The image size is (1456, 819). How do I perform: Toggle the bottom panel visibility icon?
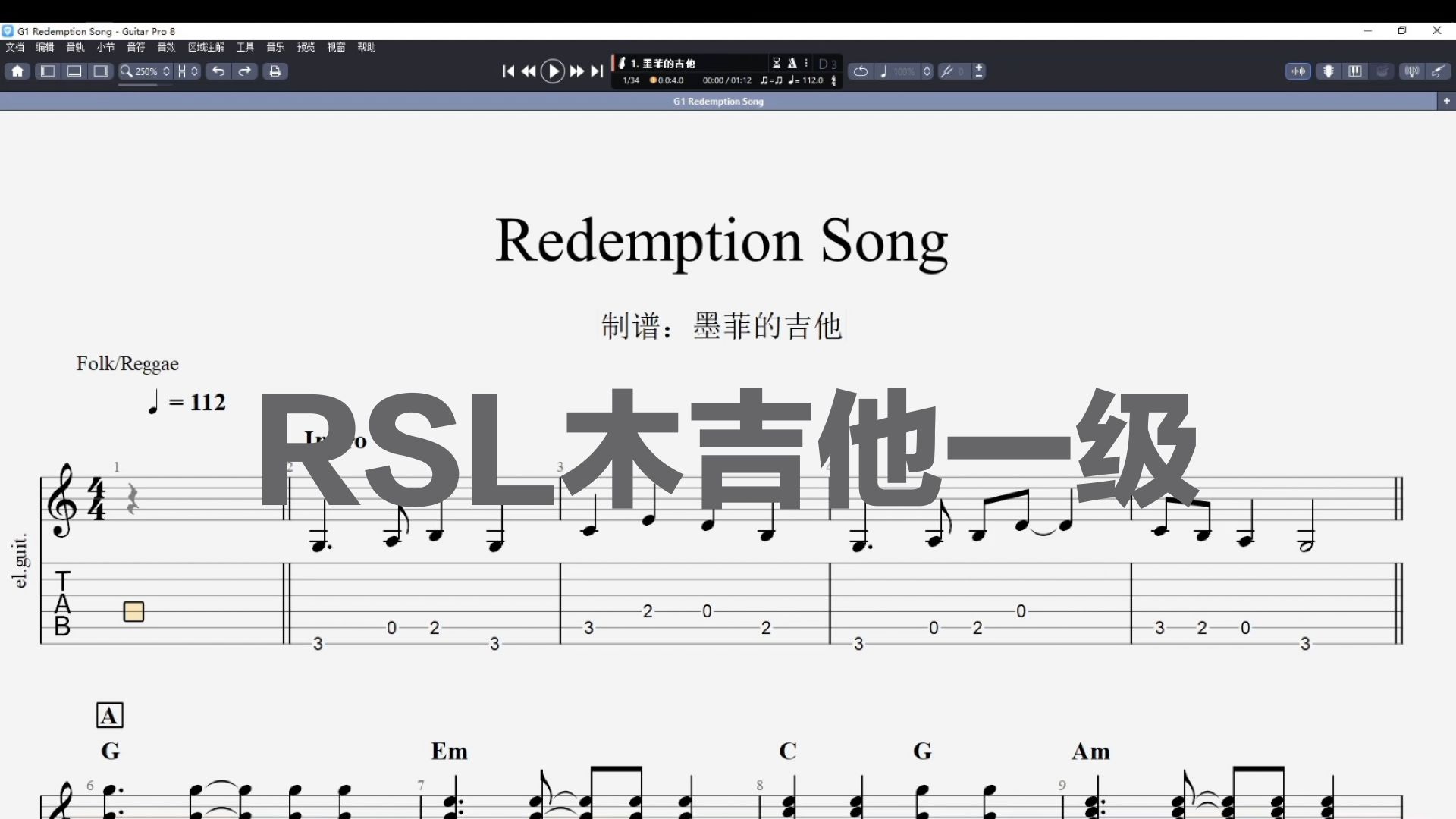coord(74,71)
